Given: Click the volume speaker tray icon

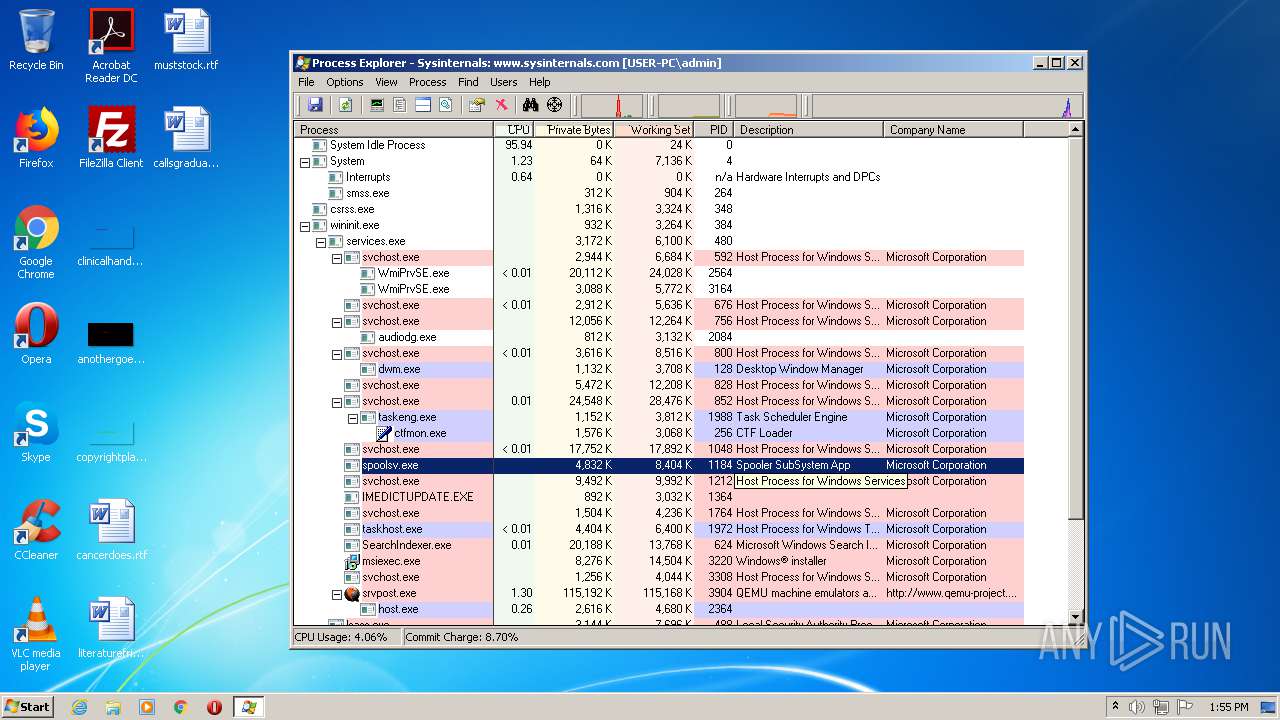Looking at the screenshot, I should (x=1137, y=707).
